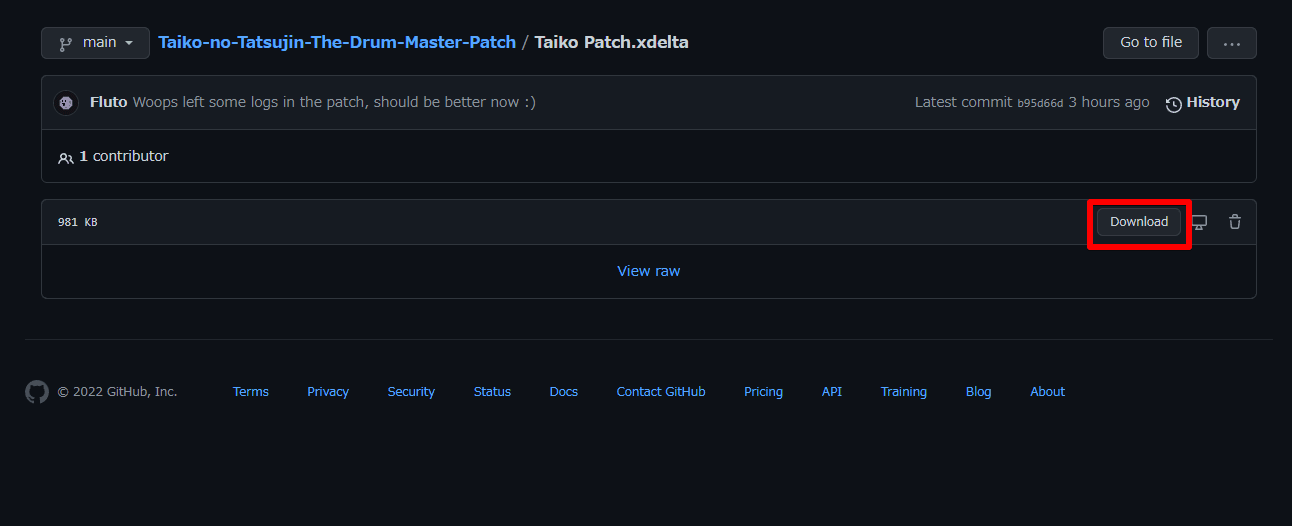Click the three-dots more options button
The image size is (1292, 526).
click(x=1231, y=43)
